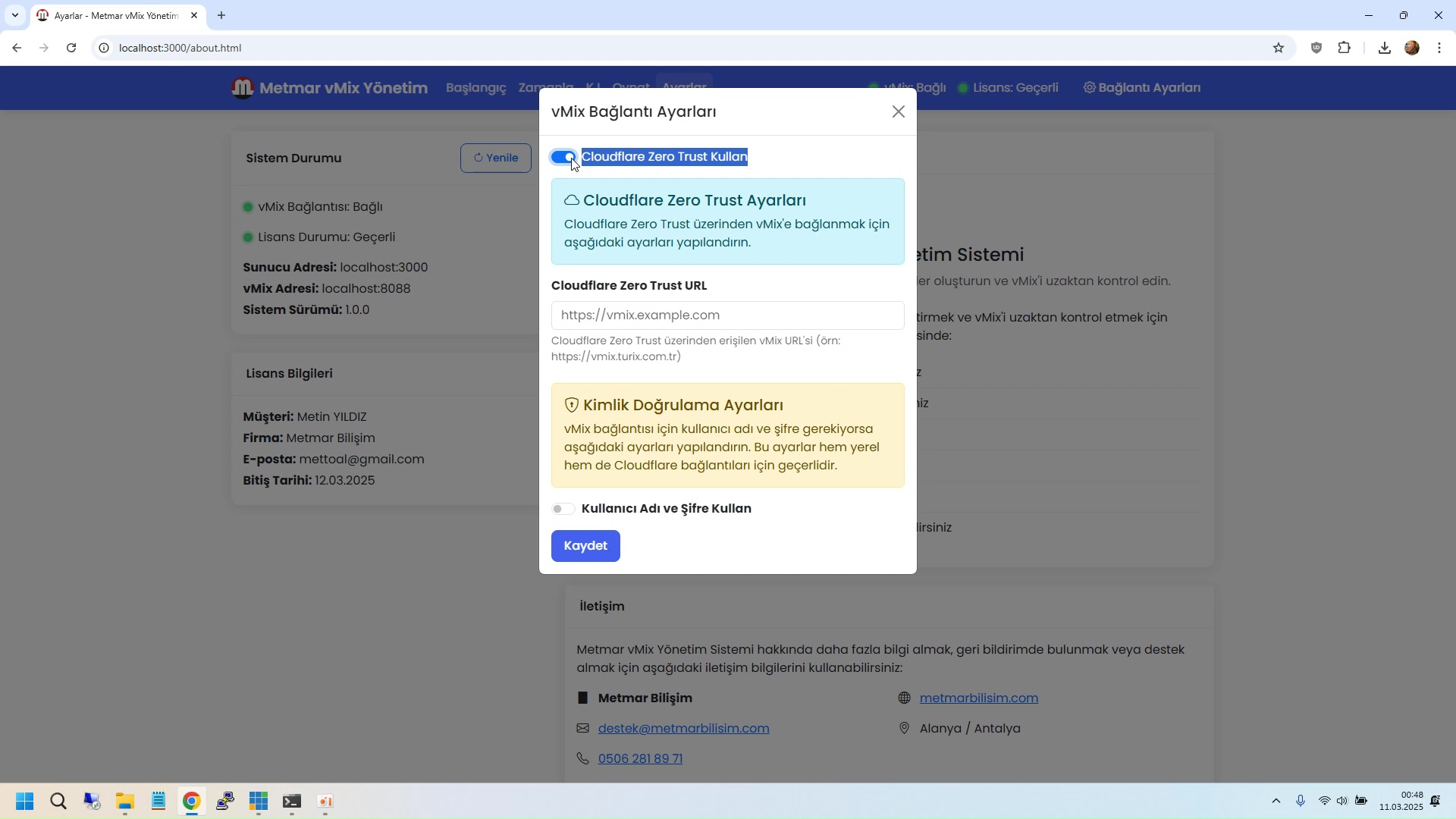Screen dimensions: 1456x819
Task: Open File Explorer from the taskbar
Action: (x=125, y=802)
